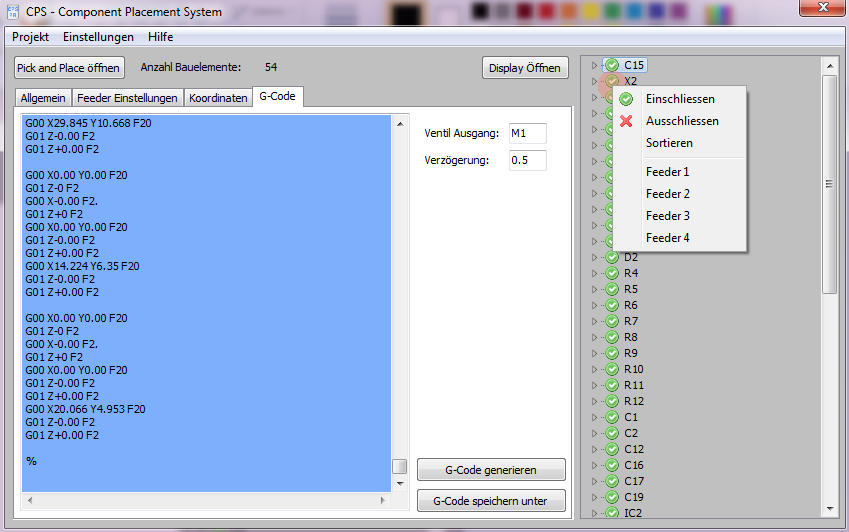This screenshot has height=532, width=849.
Task: Click the G-Code text area scroll down arrow
Action: coord(400,484)
